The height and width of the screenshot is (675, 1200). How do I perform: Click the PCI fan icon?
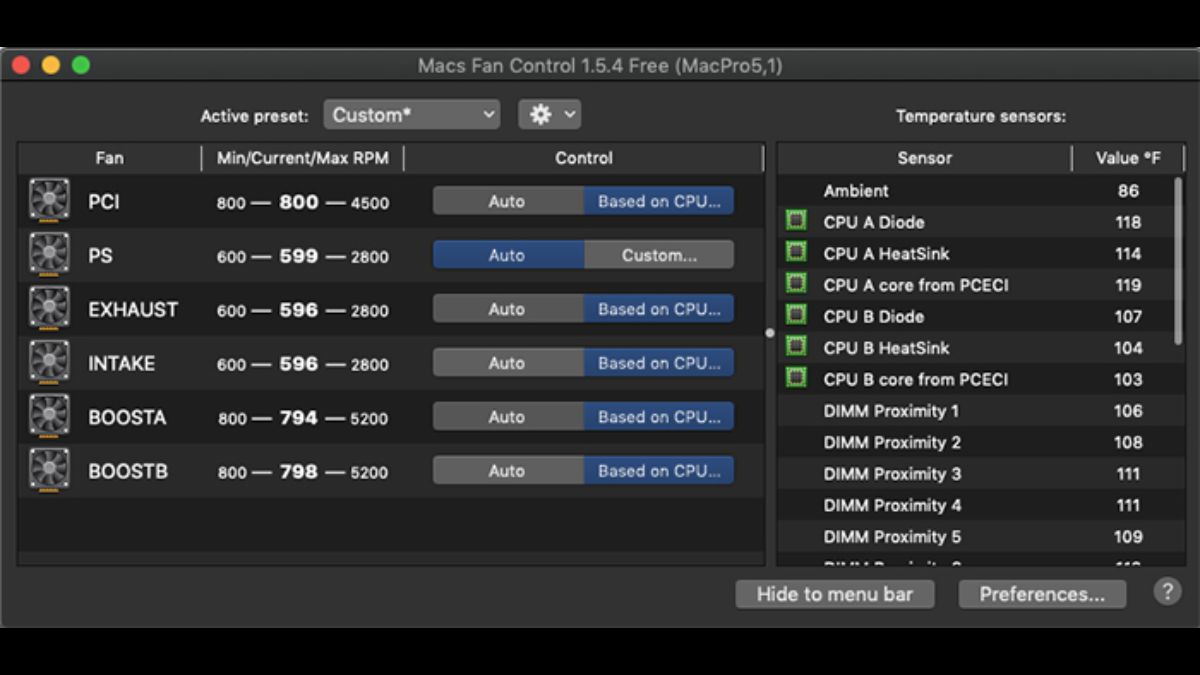coord(49,200)
